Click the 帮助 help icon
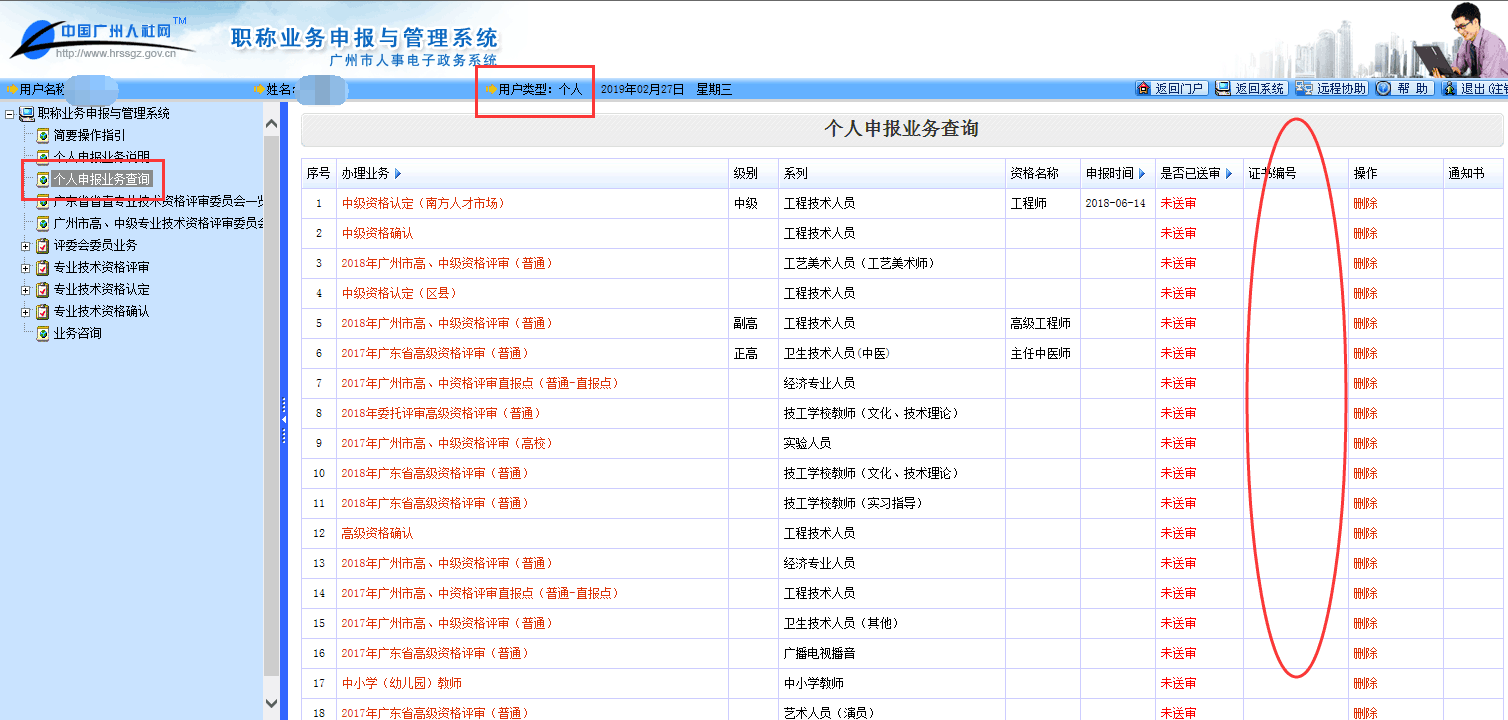Image resolution: width=1508 pixels, height=720 pixels. (x=1384, y=89)
